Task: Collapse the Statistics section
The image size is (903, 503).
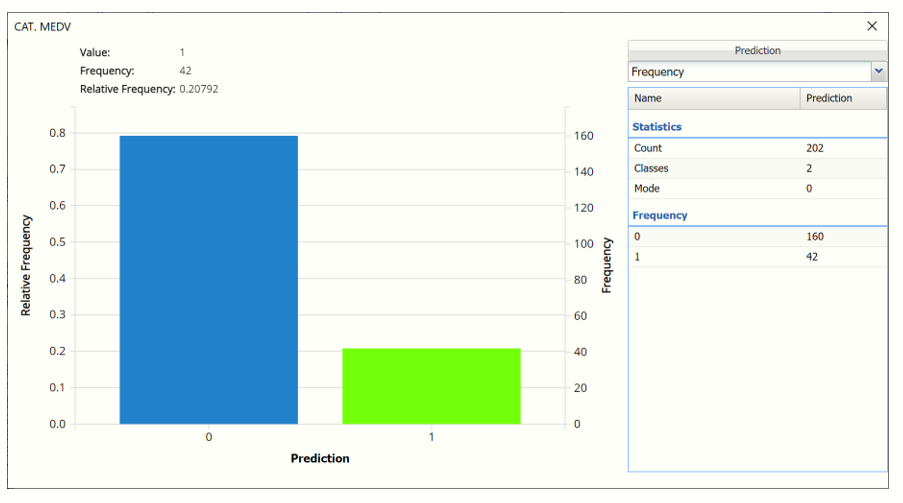Action: [657, 127]
